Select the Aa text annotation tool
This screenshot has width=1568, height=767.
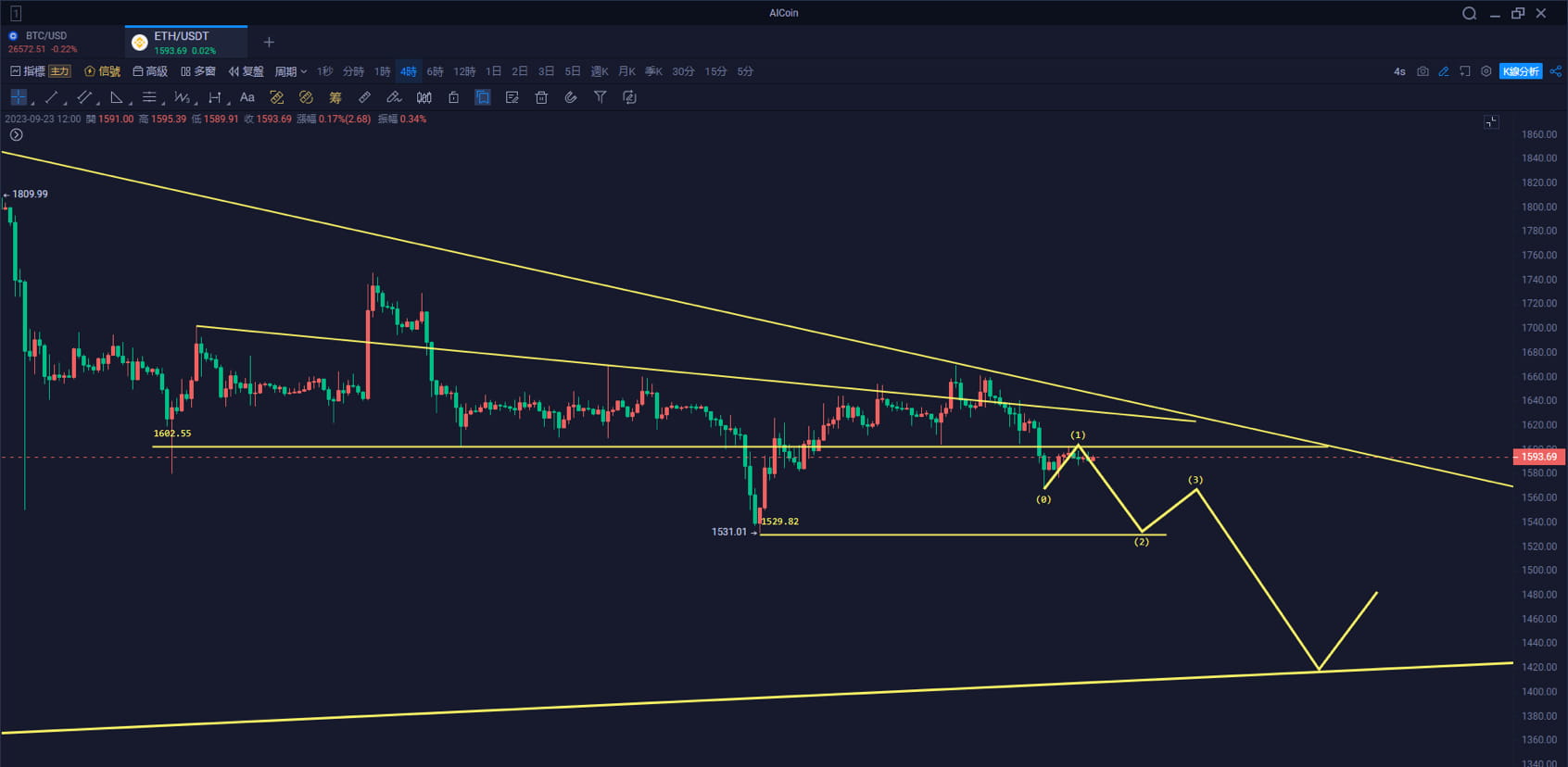tap(247, 97)
